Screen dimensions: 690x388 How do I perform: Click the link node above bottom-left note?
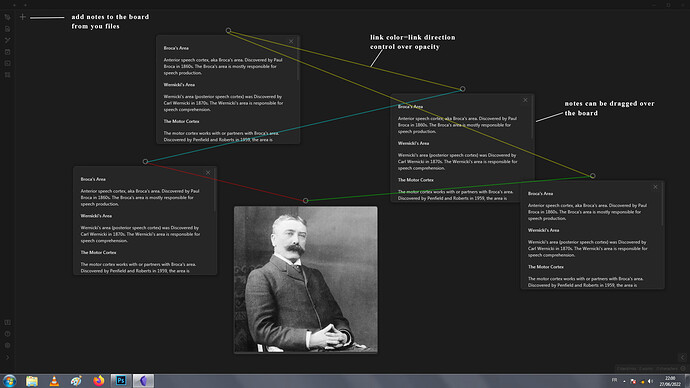tap(145, 161)
